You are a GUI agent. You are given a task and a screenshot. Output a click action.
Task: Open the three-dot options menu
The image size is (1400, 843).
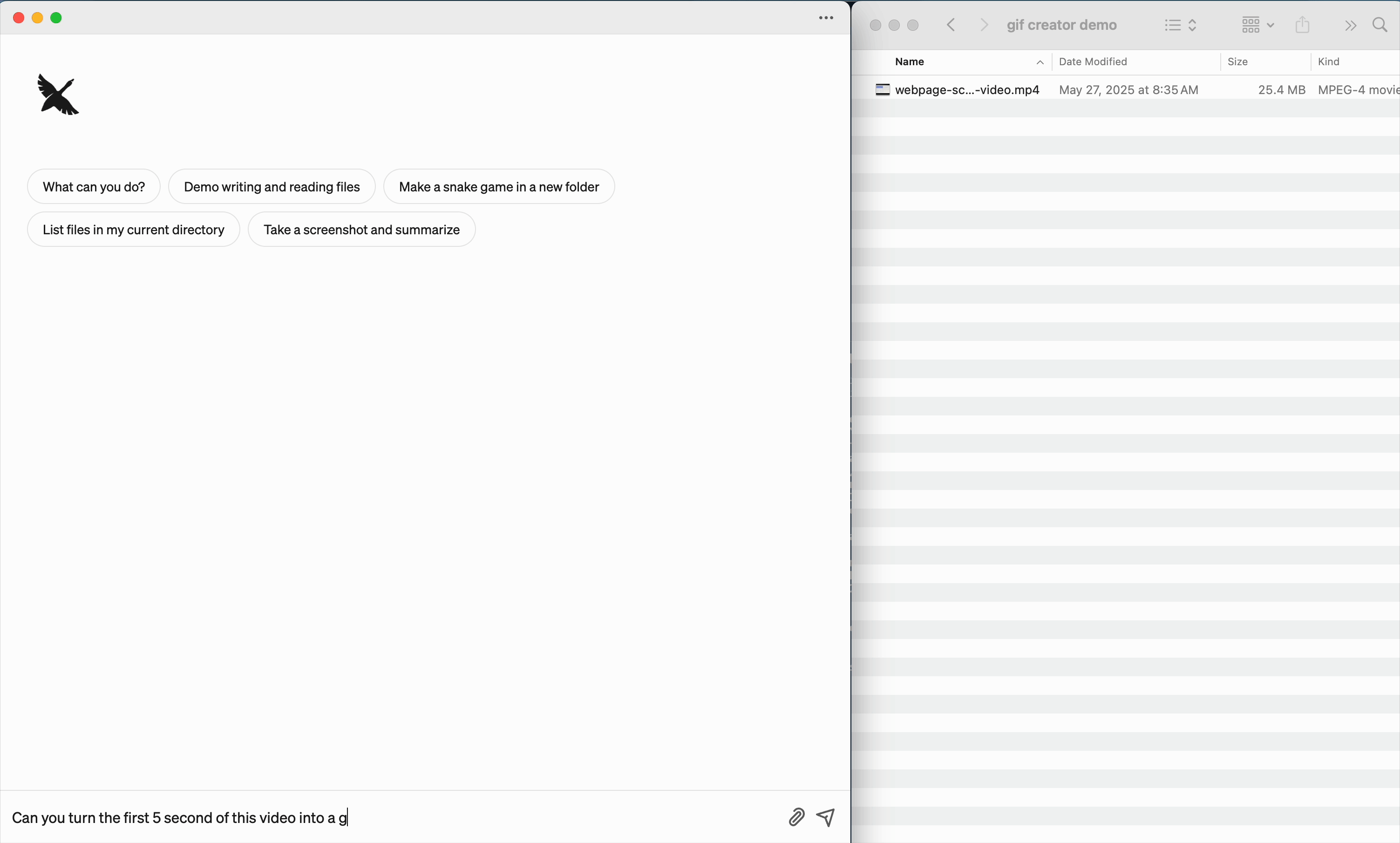tap(826, 18)
